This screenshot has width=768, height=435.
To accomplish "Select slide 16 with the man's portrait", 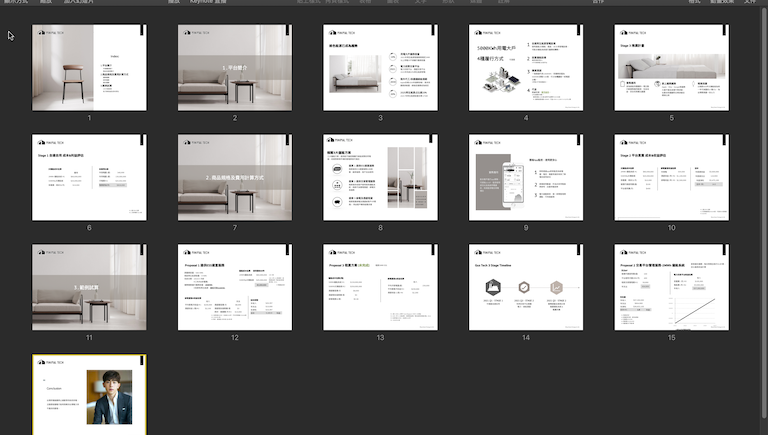I will pos(89,393).
